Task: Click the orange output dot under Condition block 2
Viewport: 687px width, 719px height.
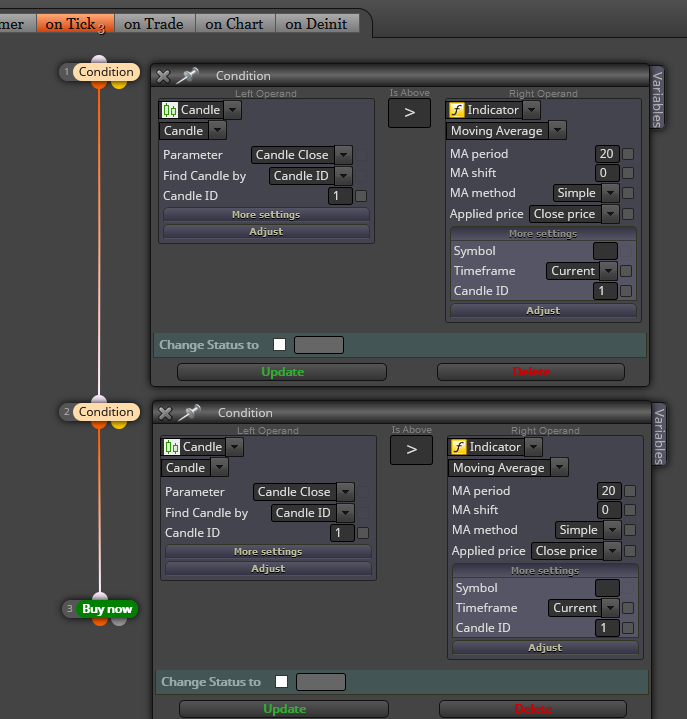Action: 99,424
